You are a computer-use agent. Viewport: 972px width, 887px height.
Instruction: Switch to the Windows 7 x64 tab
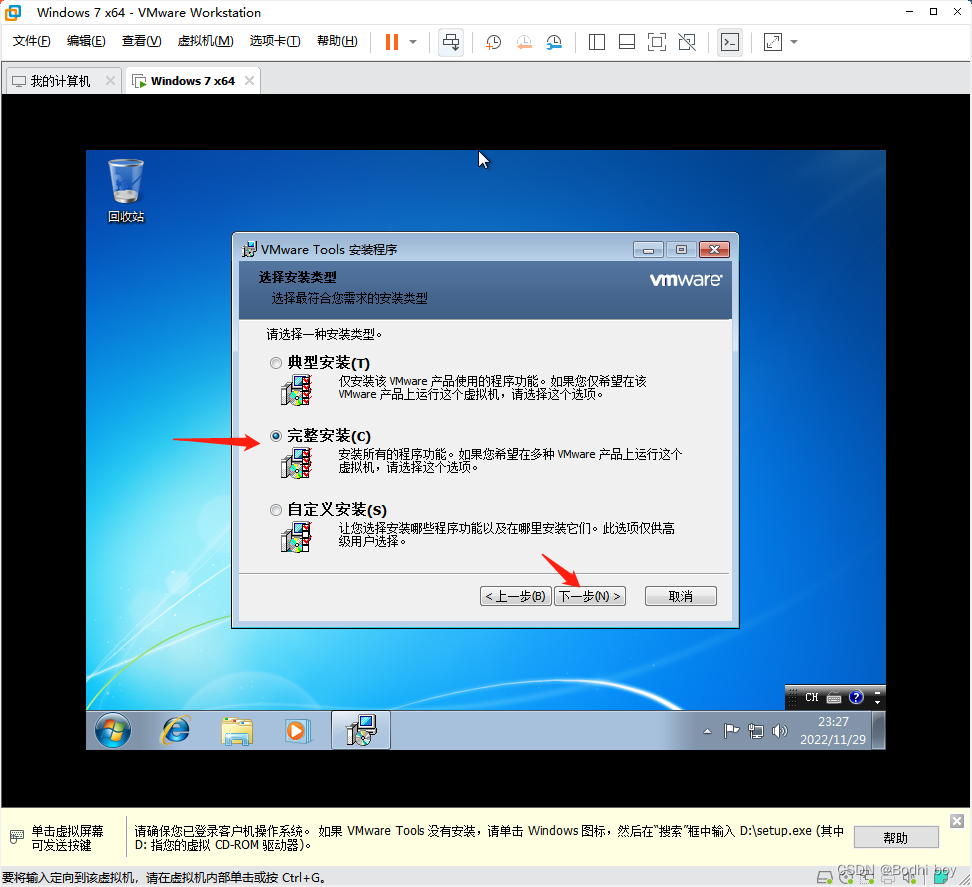pos(192,81)
